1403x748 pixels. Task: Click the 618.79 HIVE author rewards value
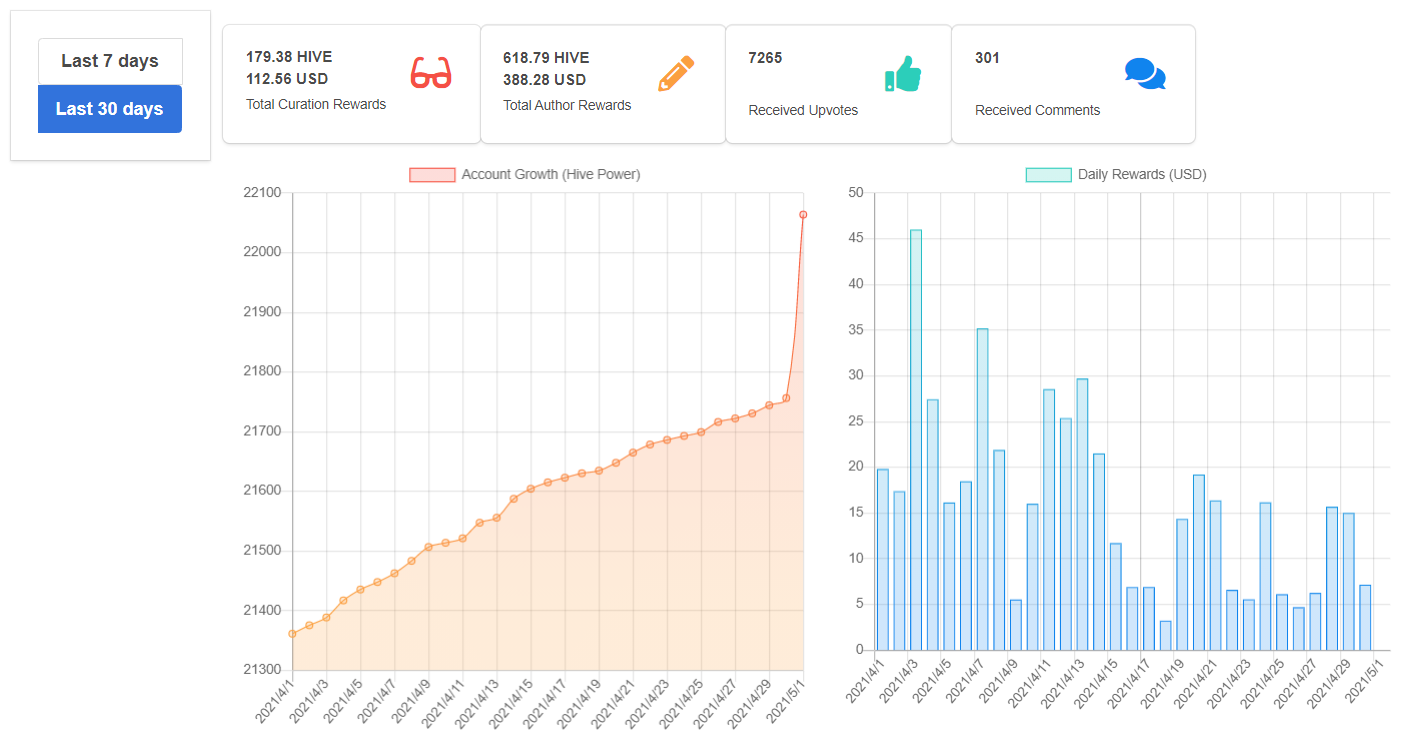[x=546, y=58]
